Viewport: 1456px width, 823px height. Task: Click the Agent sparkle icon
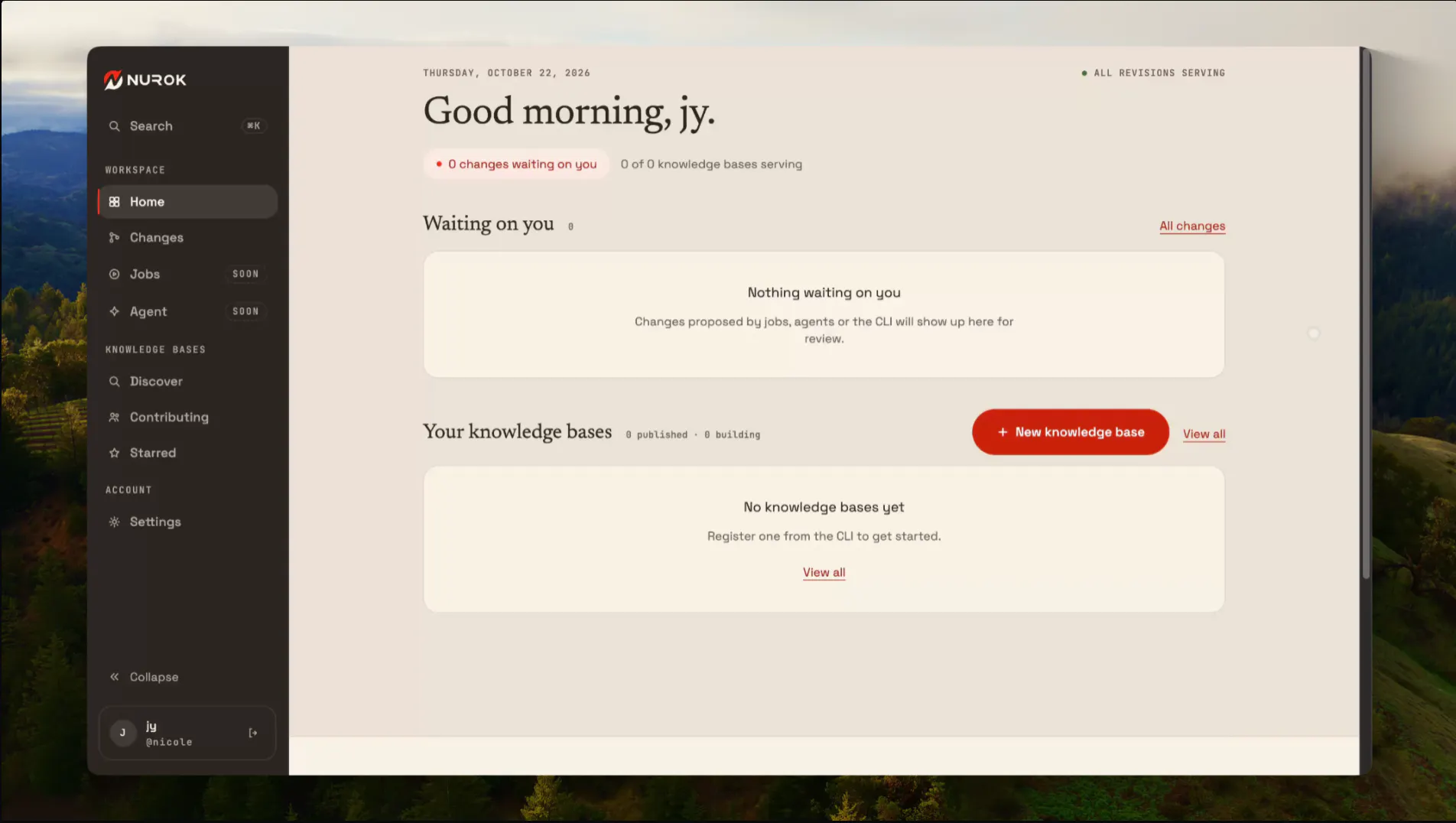click(114, 311)
